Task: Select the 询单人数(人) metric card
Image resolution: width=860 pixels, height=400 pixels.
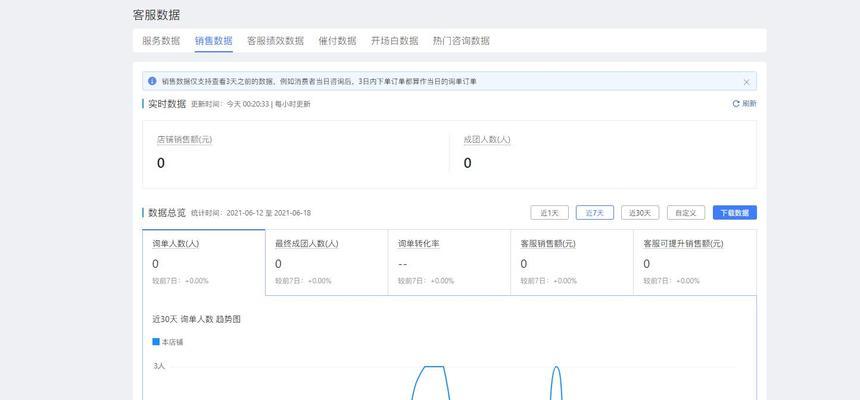Action: click(203, 262)
